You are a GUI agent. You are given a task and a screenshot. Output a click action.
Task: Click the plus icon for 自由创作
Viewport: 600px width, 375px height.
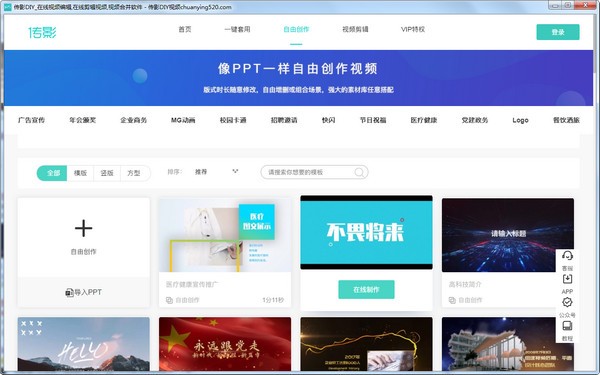pos(83,228)
